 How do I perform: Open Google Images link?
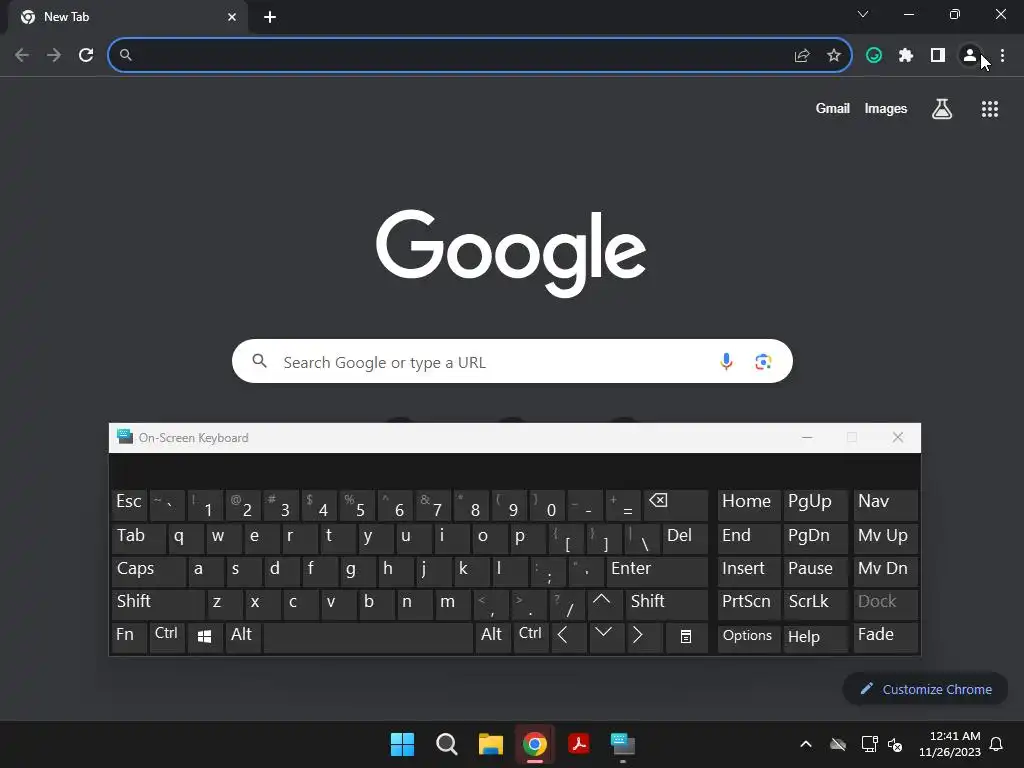886,108
